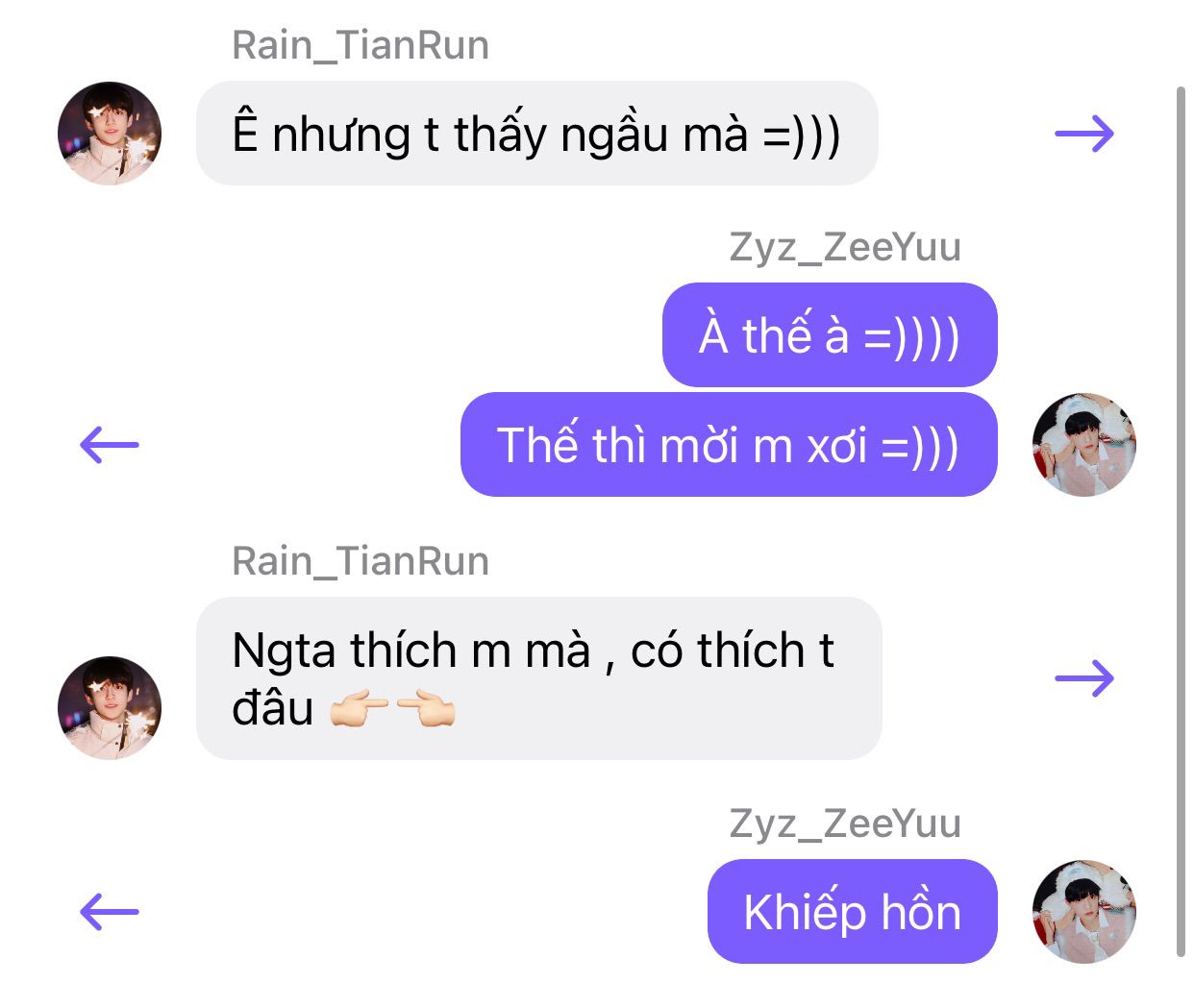Select the 'Ngta thích m mà' message bubble
Screen dimensions: 1194x1008
coord(539,678)
